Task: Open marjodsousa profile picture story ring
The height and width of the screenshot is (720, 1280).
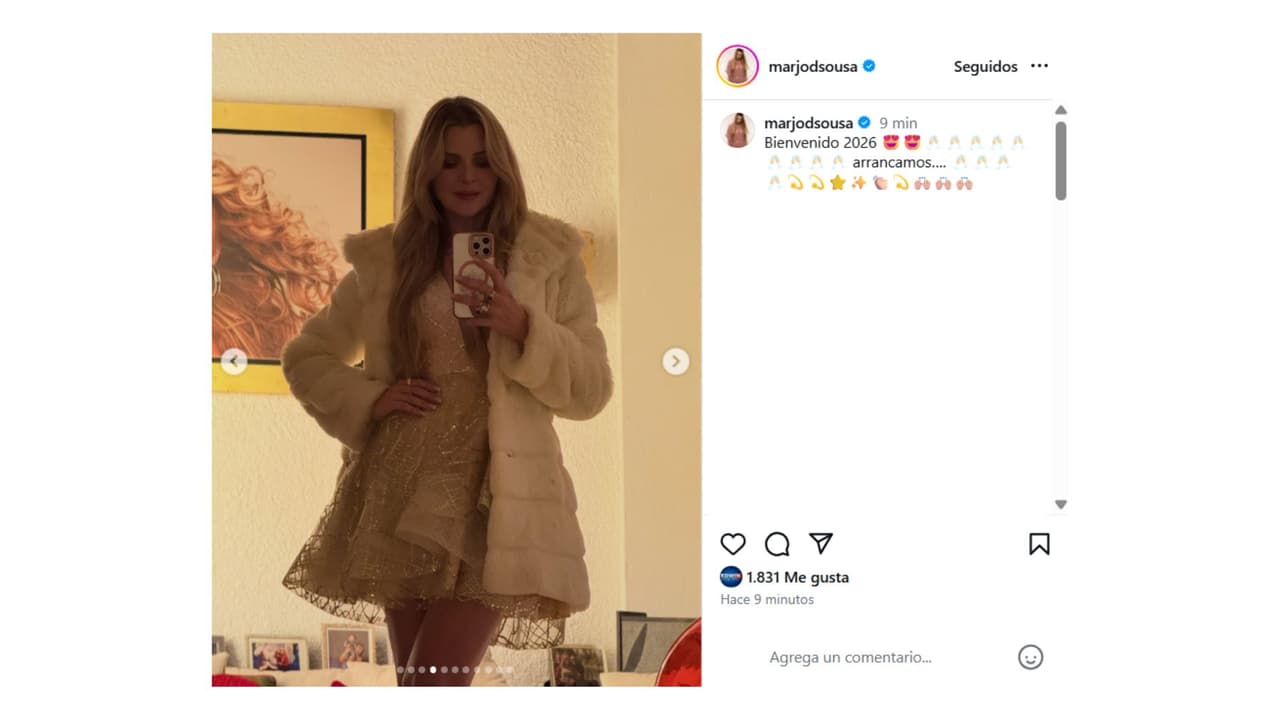Action: coord(737,66)
